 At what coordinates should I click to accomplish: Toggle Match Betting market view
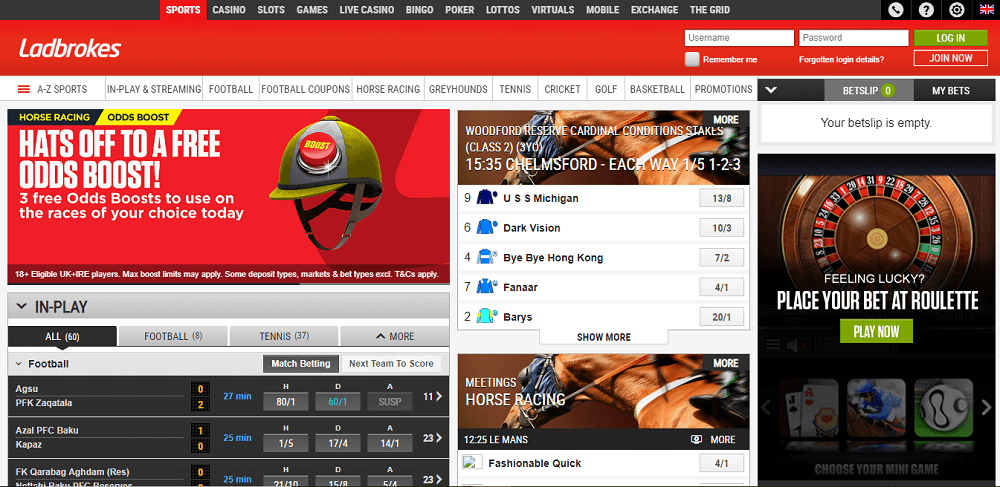[300, 364]
